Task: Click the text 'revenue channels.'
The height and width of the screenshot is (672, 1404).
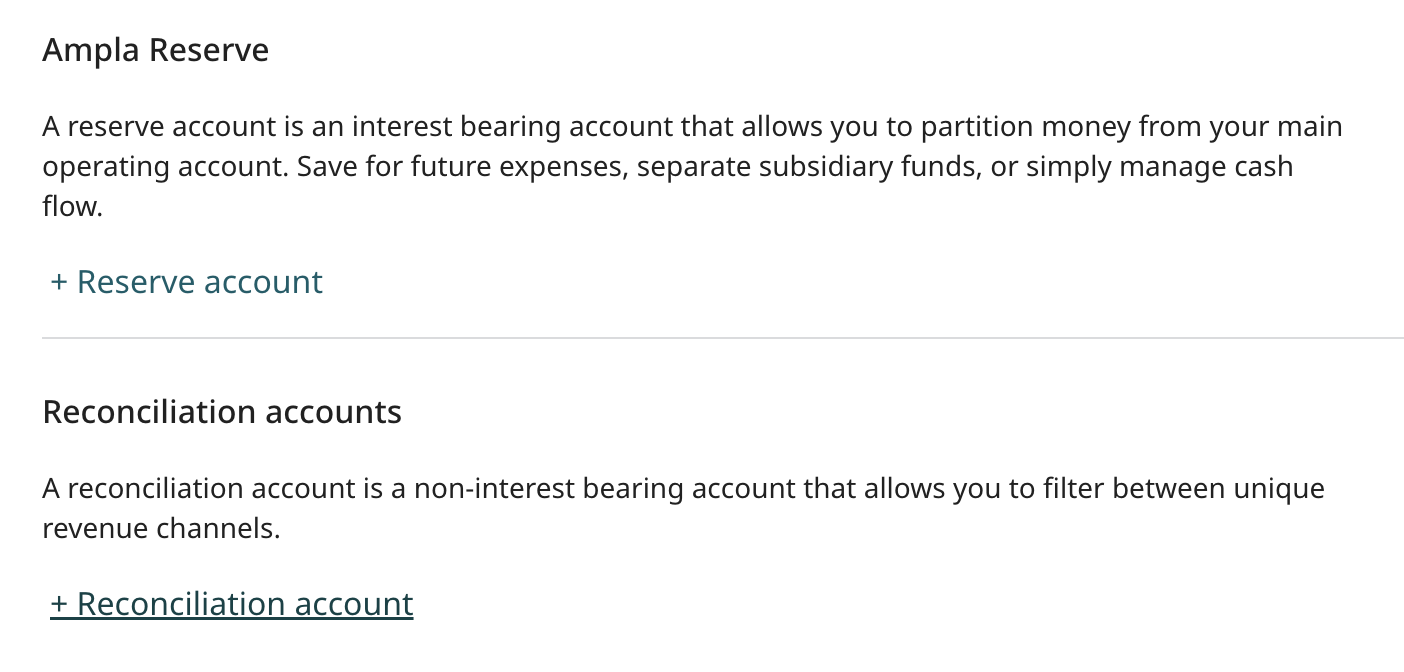Action: 162,529
